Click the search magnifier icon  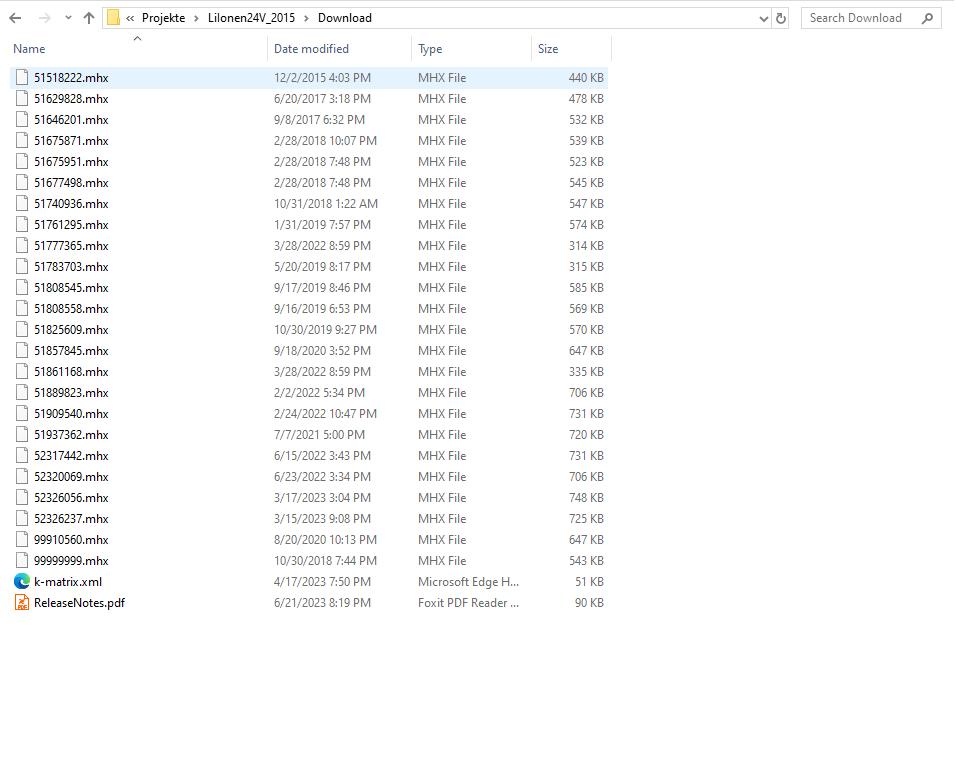coord(928,18)
